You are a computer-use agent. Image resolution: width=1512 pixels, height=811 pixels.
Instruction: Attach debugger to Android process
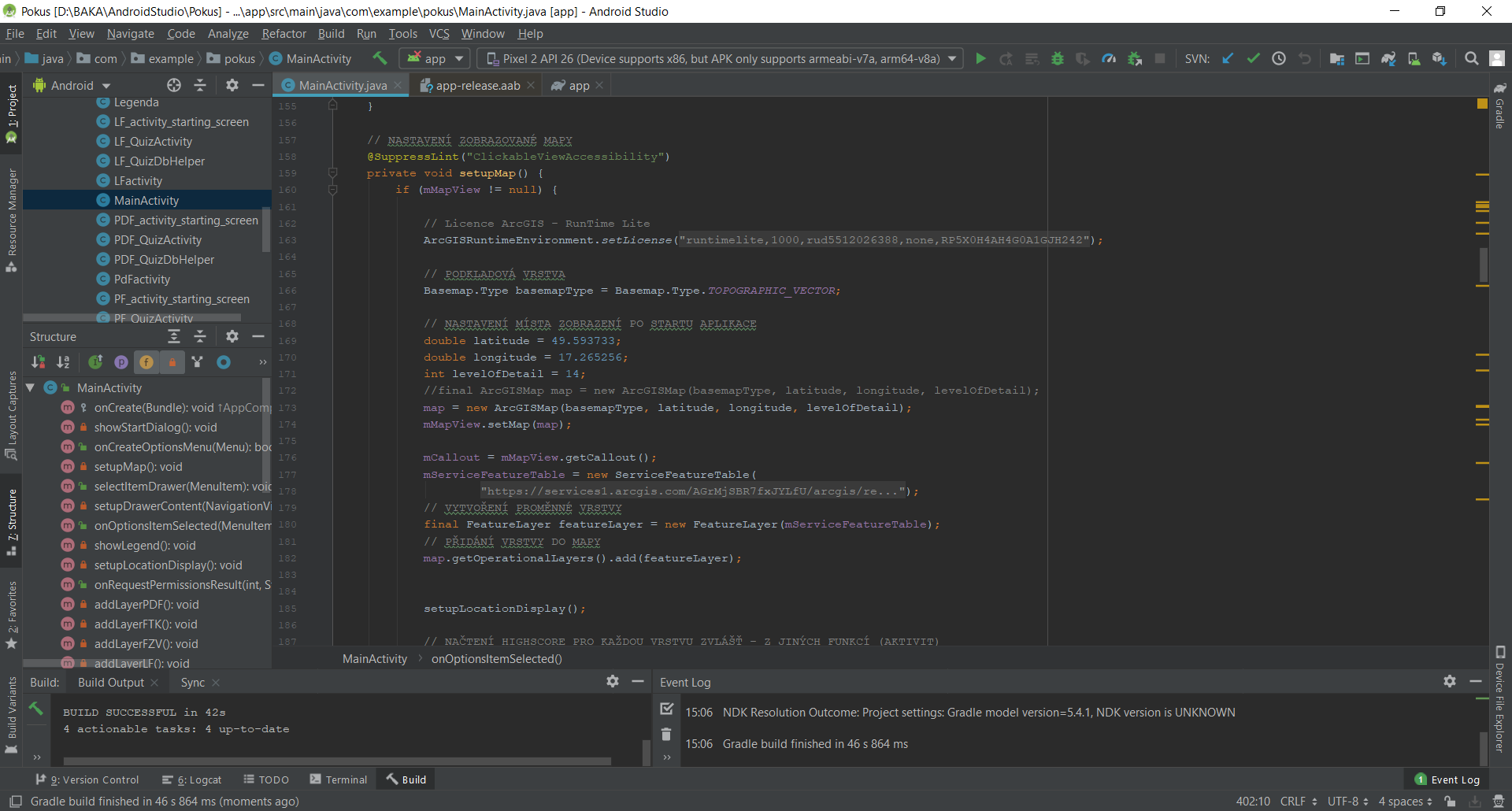1135,59
